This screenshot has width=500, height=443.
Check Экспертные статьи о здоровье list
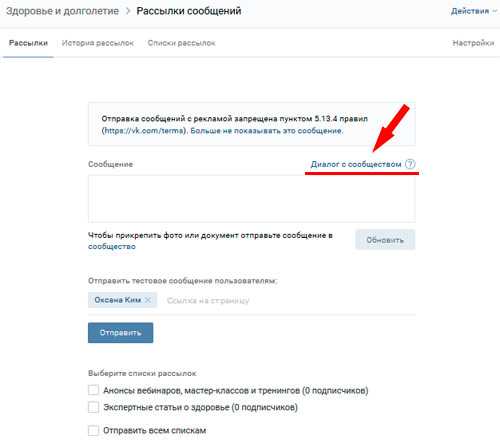pyautogui.click(x=93, y=407)
